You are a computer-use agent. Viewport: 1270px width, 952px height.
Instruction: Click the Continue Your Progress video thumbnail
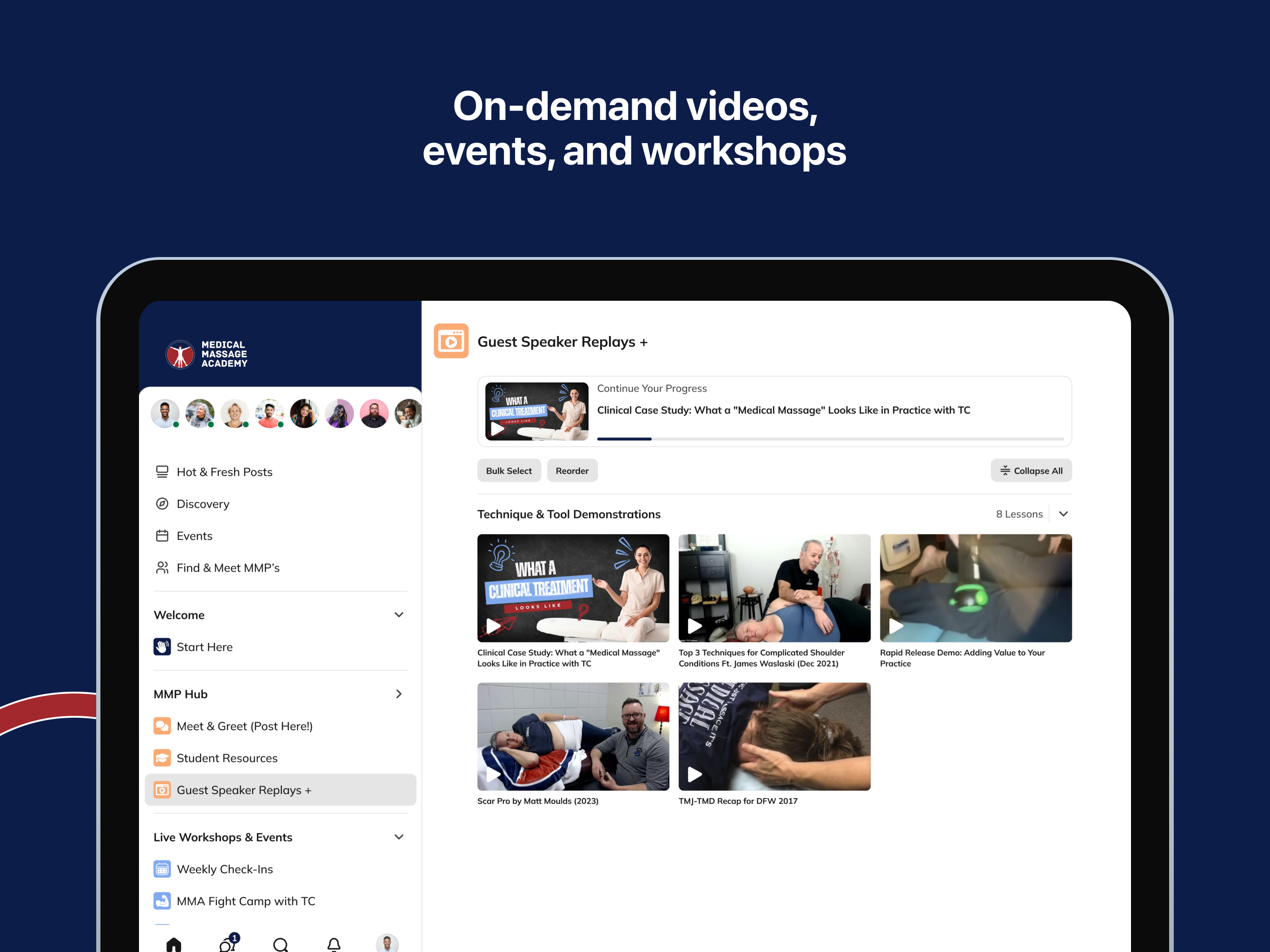pyautogui.click(x=537, y=411)
